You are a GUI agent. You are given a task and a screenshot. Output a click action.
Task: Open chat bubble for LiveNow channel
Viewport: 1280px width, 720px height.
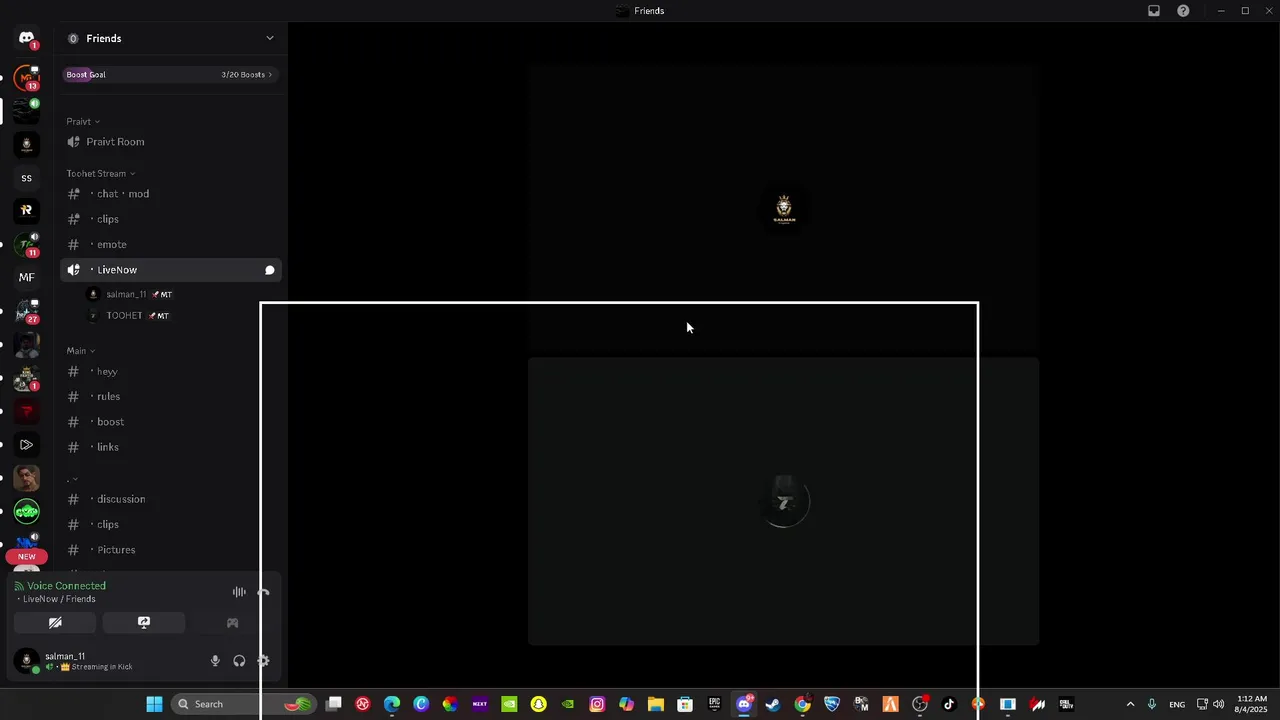[270, 270]
